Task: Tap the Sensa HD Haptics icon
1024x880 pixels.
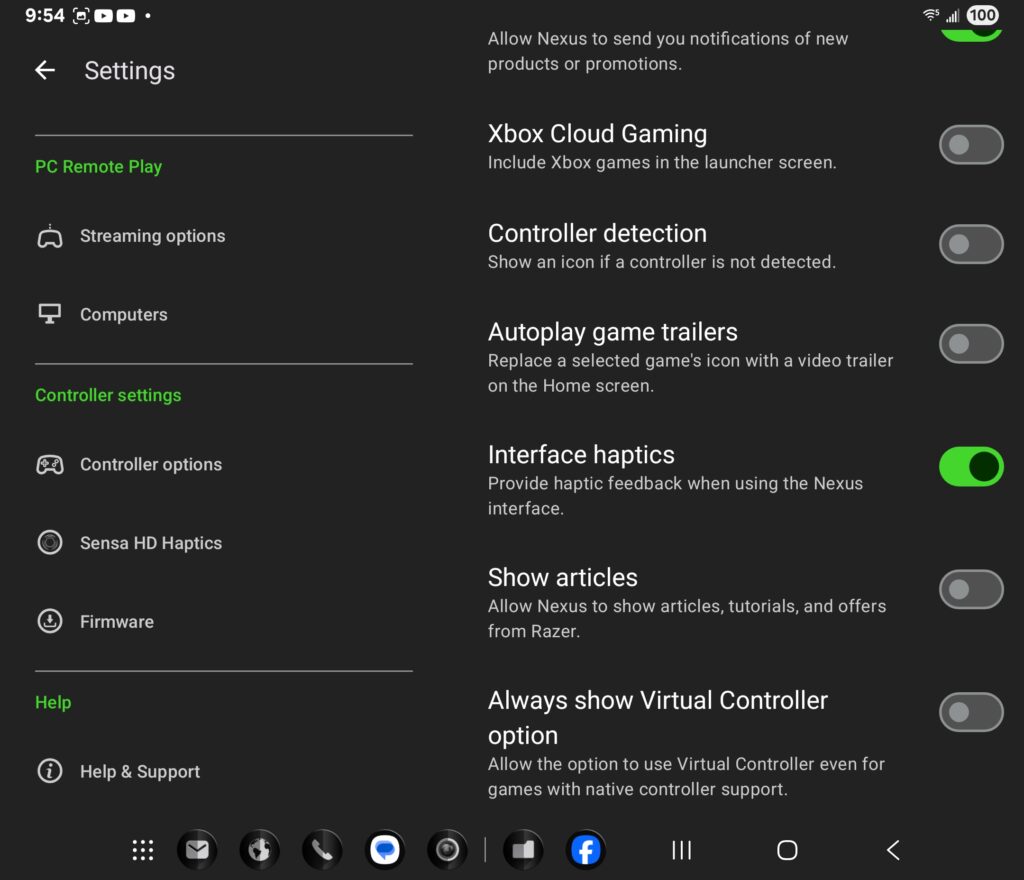Action: 50,542
